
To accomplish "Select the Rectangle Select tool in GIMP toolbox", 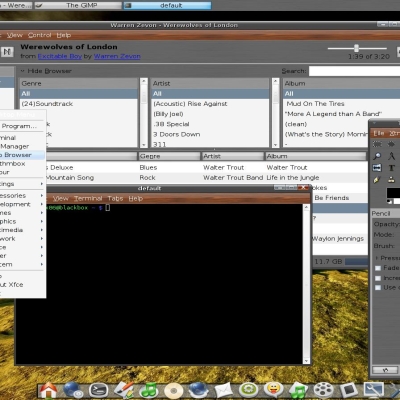I will click(377, 144).
